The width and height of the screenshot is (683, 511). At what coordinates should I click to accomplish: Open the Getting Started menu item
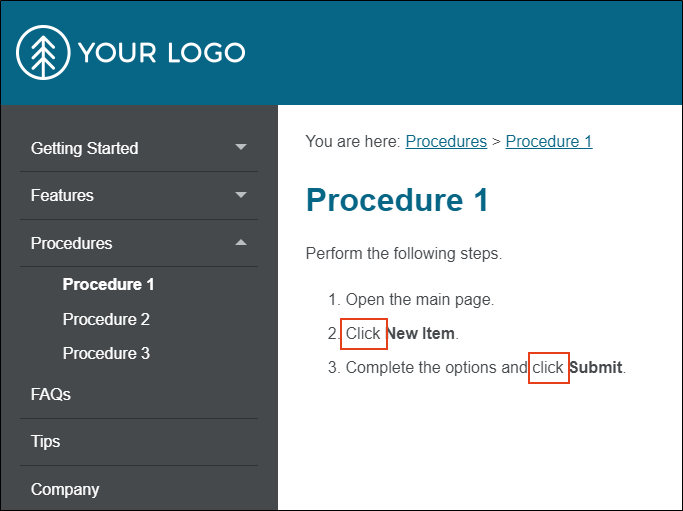coord(85,149)
